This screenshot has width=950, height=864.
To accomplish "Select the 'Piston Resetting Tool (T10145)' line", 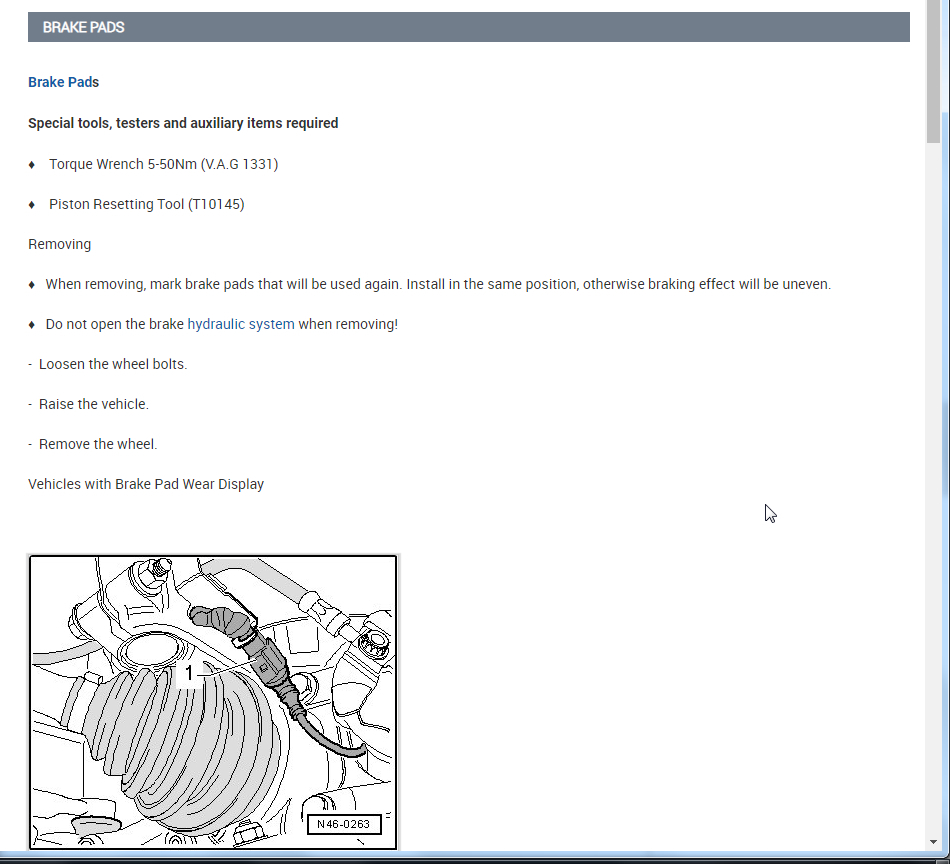I will tap(147, 204).
